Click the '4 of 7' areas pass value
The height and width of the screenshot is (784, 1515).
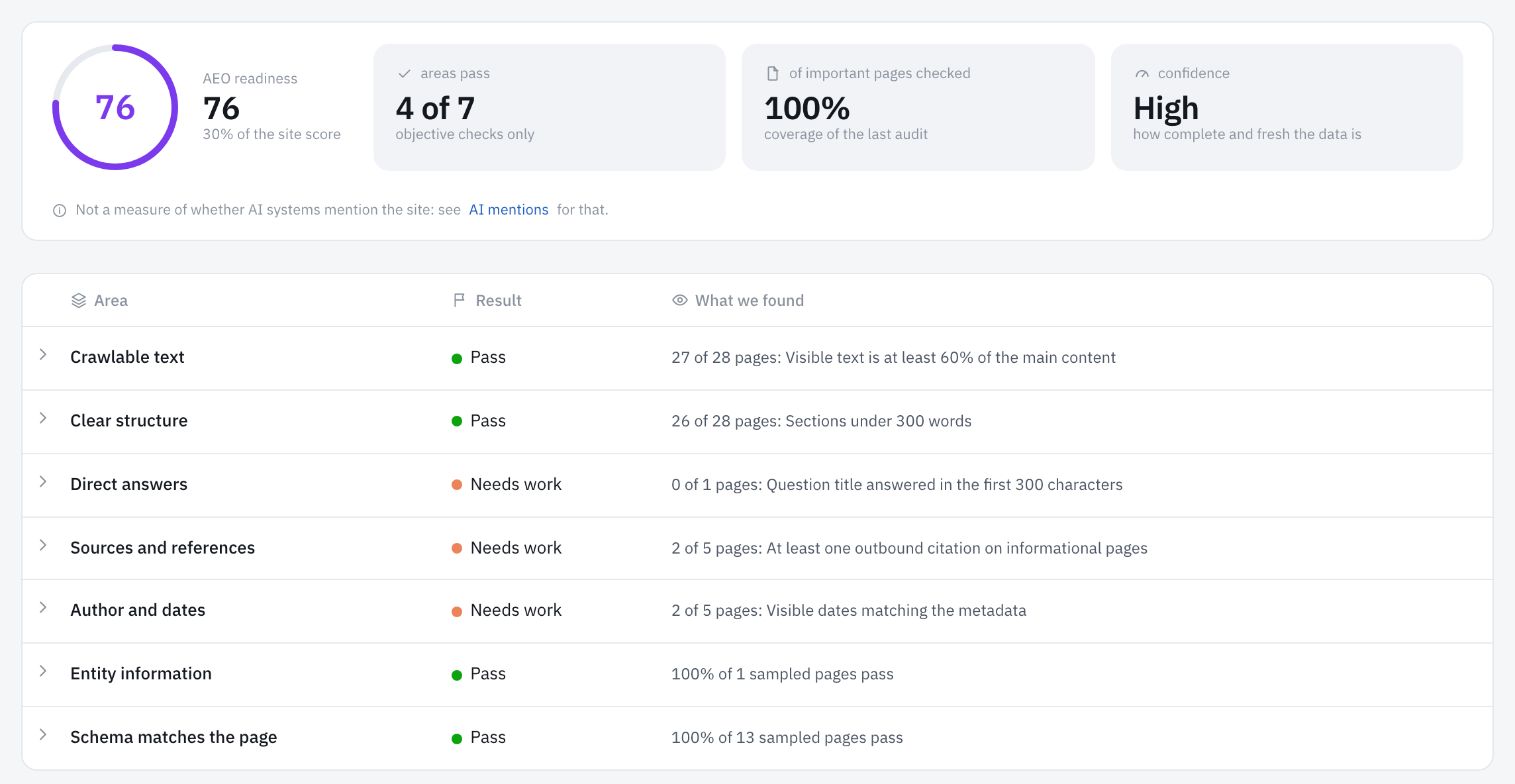point(435,108)
